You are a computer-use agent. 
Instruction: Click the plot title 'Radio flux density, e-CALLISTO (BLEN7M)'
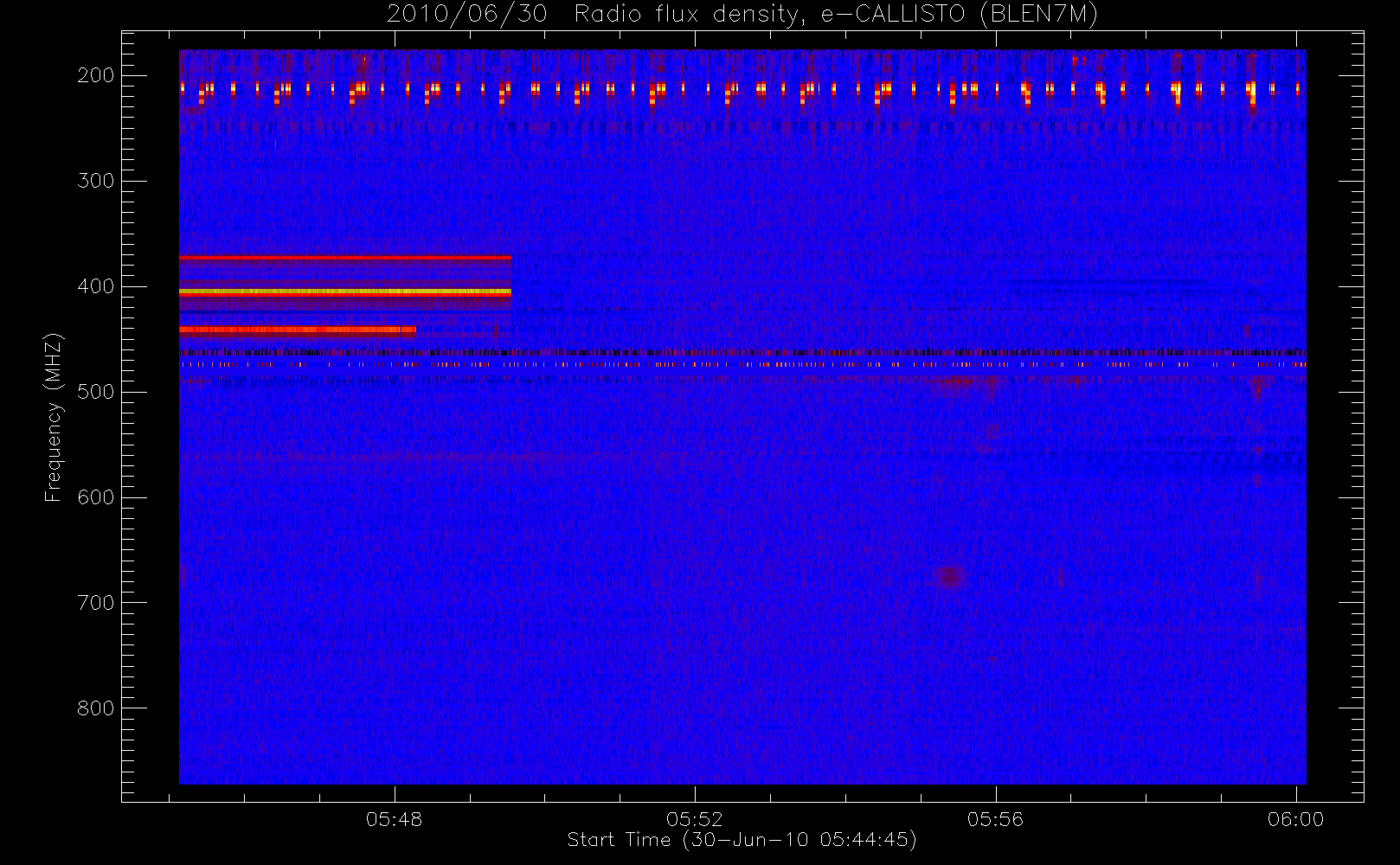(835, 15)
